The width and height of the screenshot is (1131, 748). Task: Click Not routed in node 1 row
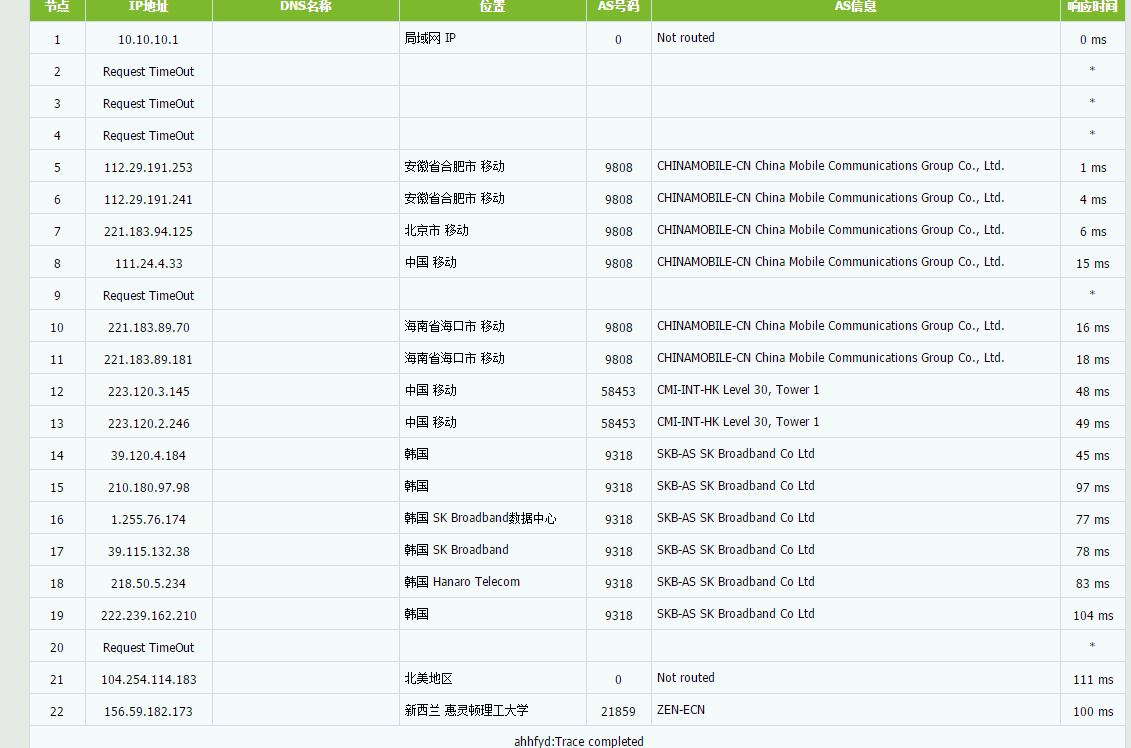tap(685, 38)
